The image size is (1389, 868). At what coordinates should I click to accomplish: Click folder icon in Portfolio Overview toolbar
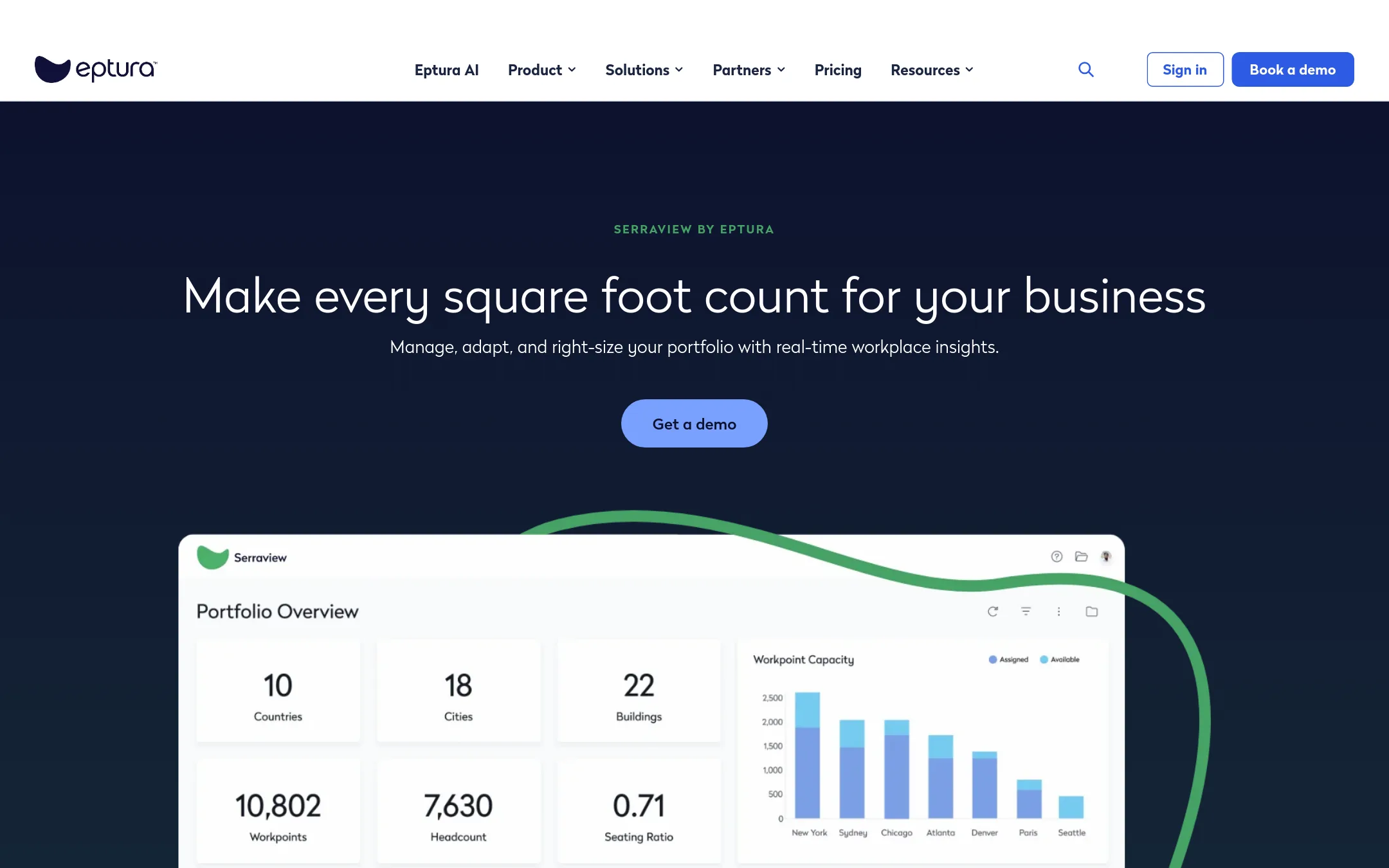click(1091, 611)
